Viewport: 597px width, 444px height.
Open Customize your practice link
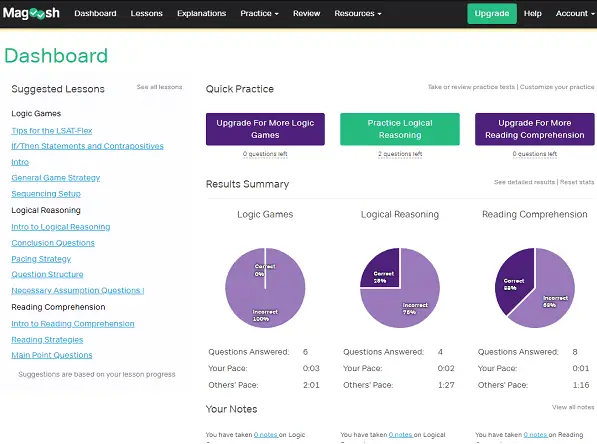[x=557, y=87]
